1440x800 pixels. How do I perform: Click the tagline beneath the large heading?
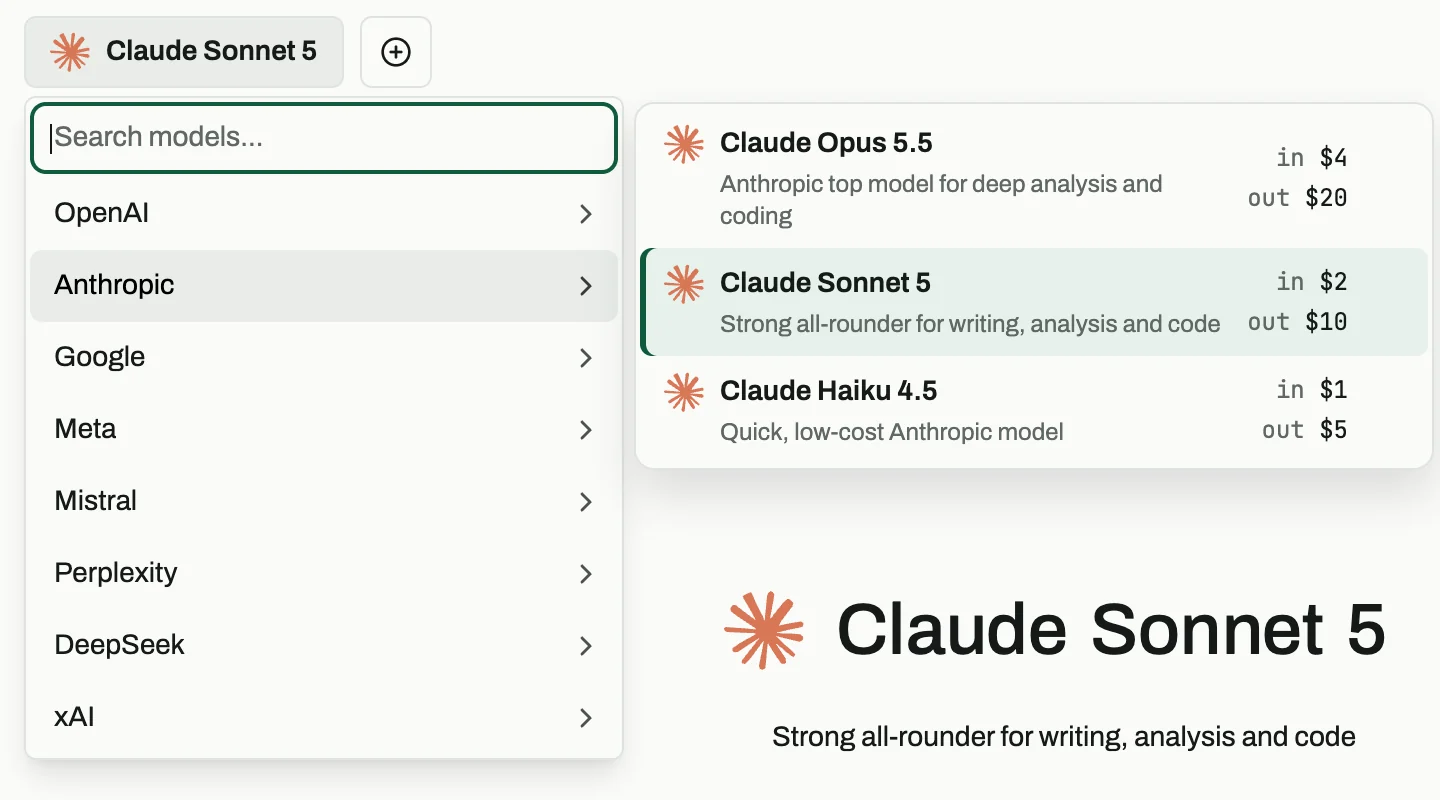point(1064,738)
